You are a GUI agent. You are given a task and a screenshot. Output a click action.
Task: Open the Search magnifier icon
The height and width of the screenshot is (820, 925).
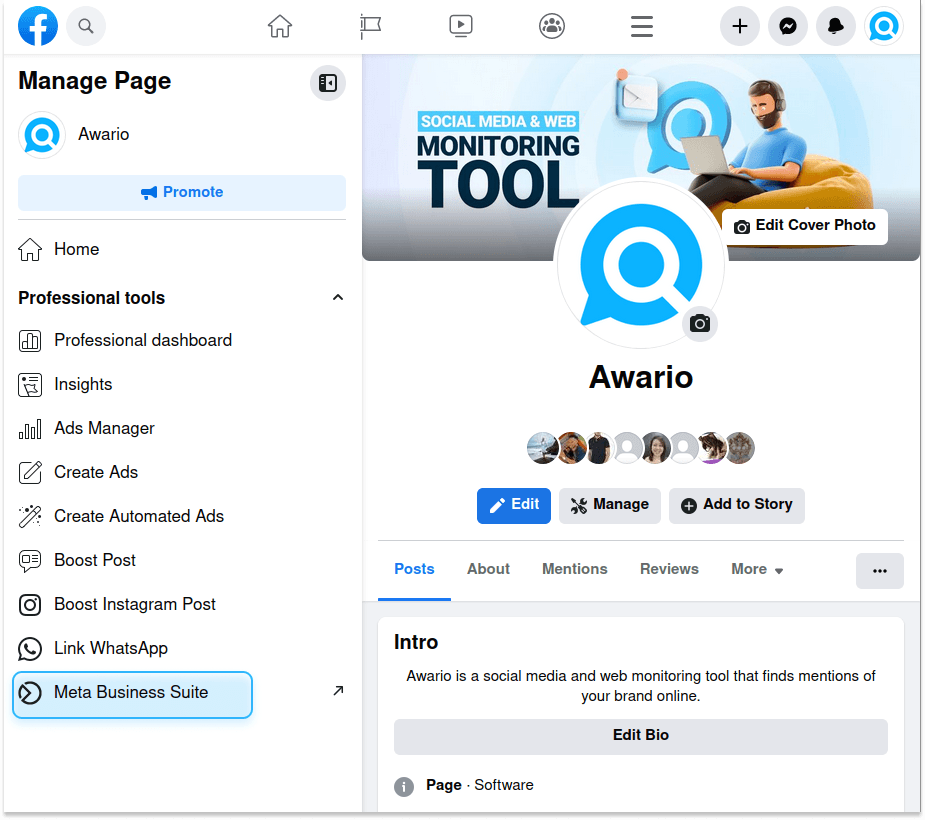click(86, 26)
